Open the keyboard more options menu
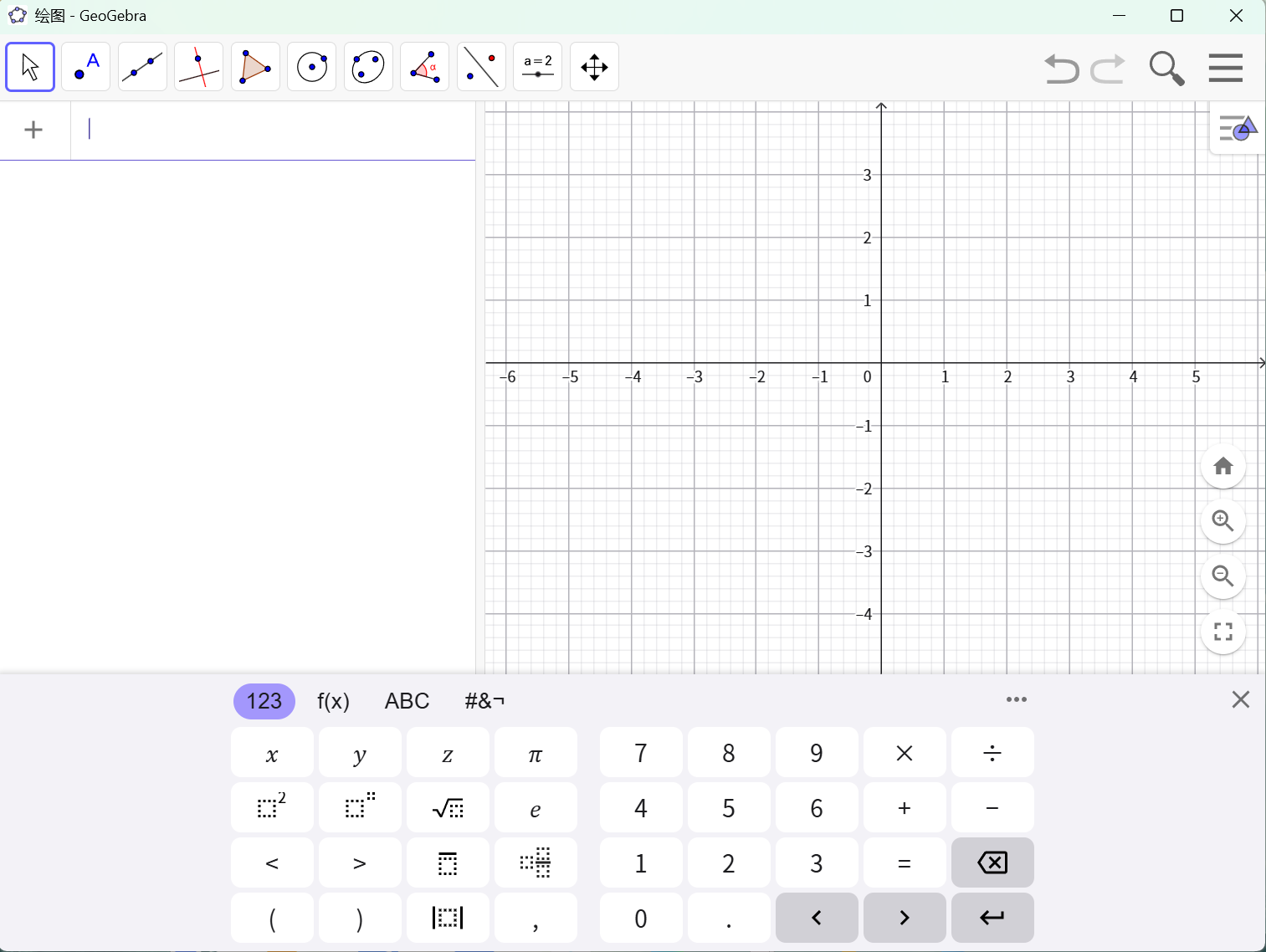The image size is (1266, 952). tap(1017, 699)
